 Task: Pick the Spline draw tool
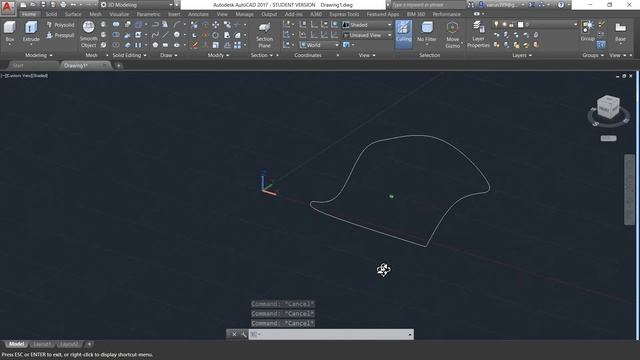[155, 35]
